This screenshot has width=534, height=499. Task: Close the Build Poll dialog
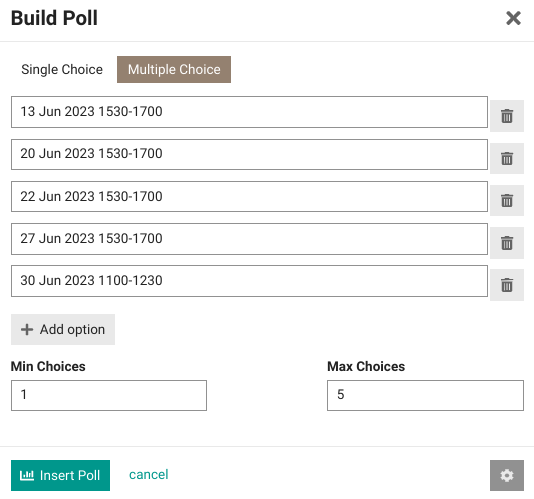pyautogui.click(x=513, y=18)
